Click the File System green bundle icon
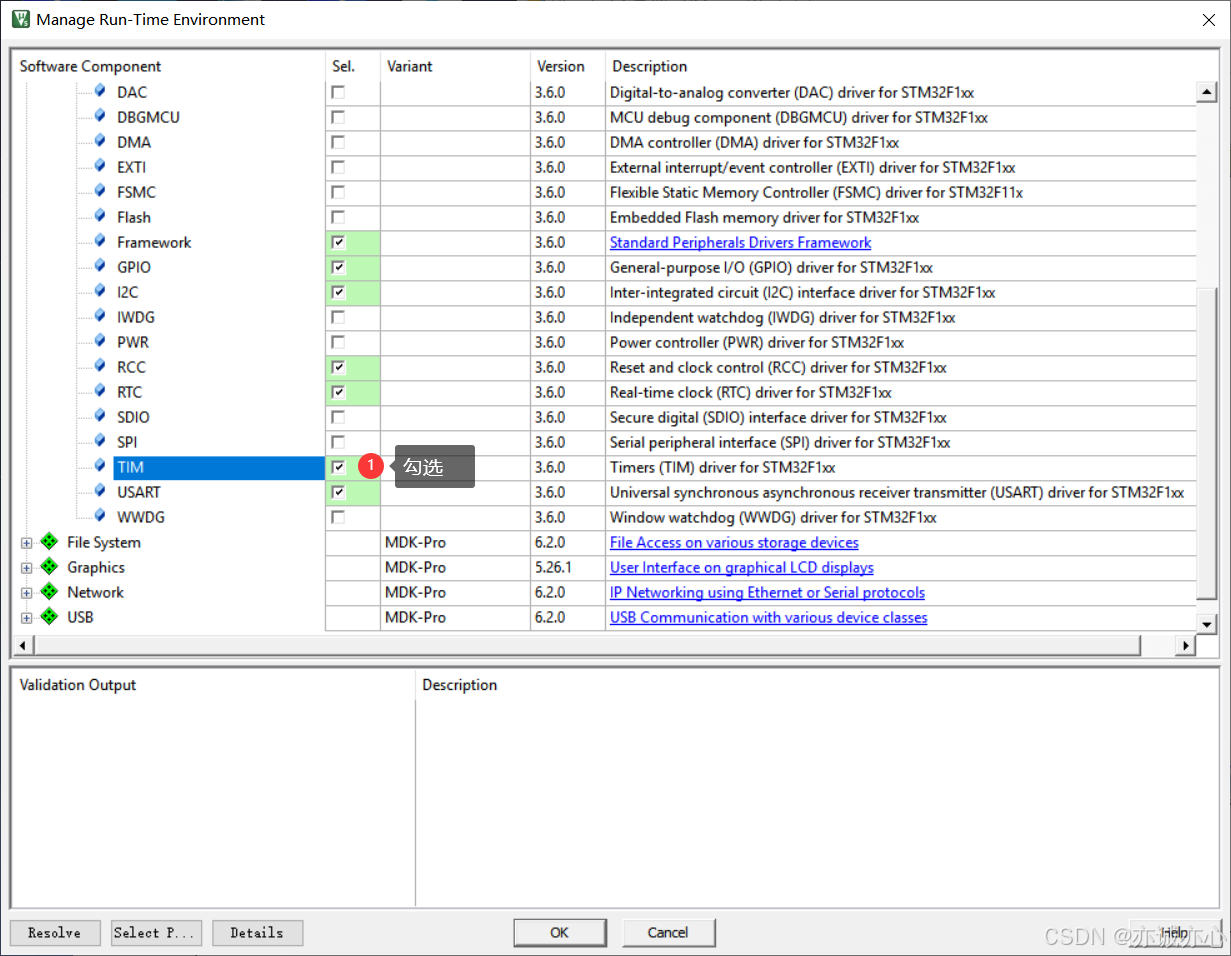 (49, 542)
